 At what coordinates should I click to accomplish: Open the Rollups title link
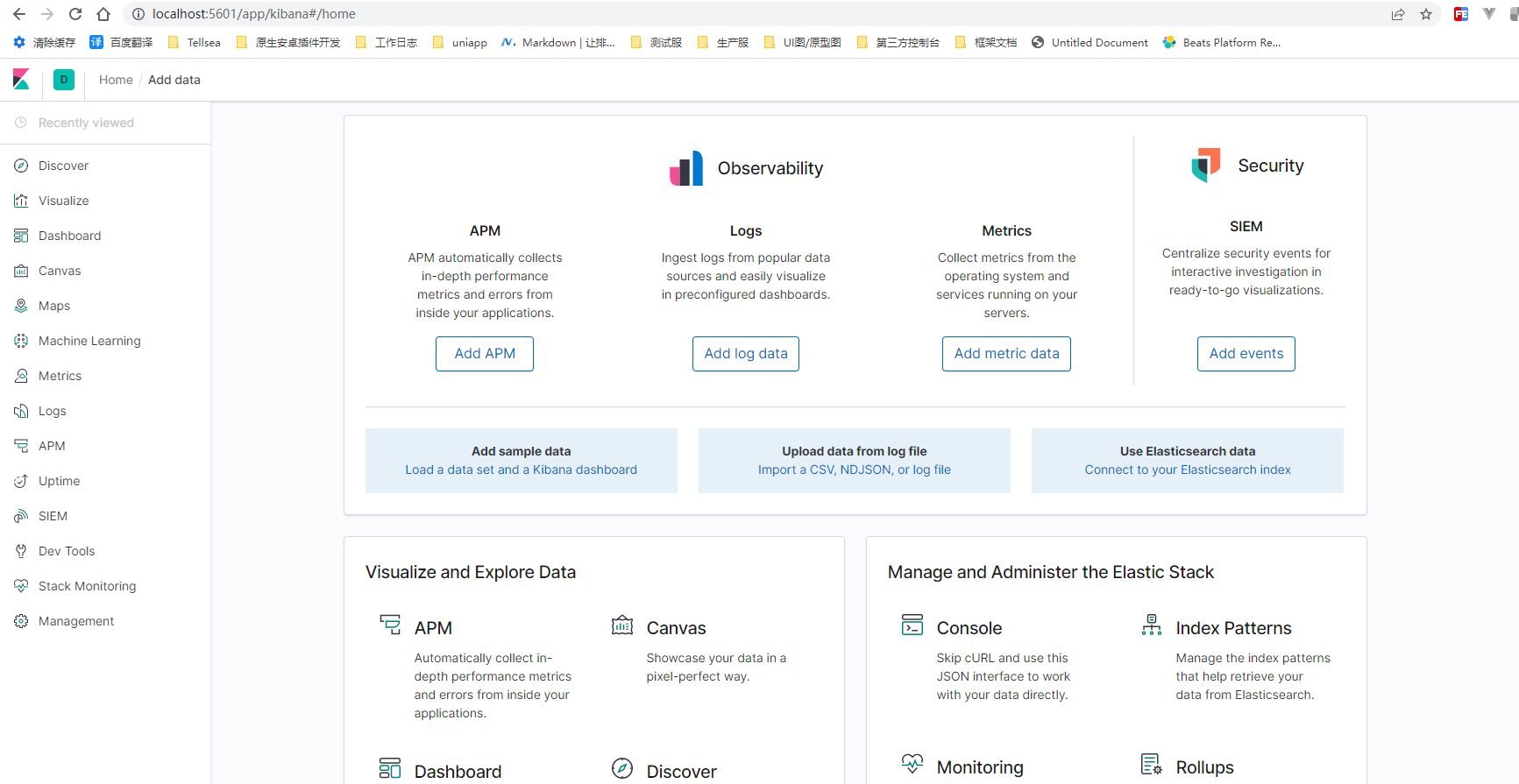[1204, 767]
